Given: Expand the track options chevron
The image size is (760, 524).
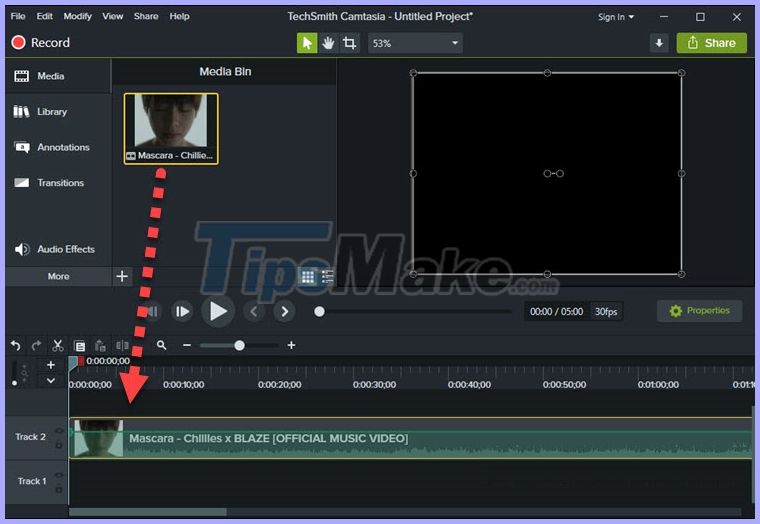Looking at the screenshot, I should (x=51, y=381).
